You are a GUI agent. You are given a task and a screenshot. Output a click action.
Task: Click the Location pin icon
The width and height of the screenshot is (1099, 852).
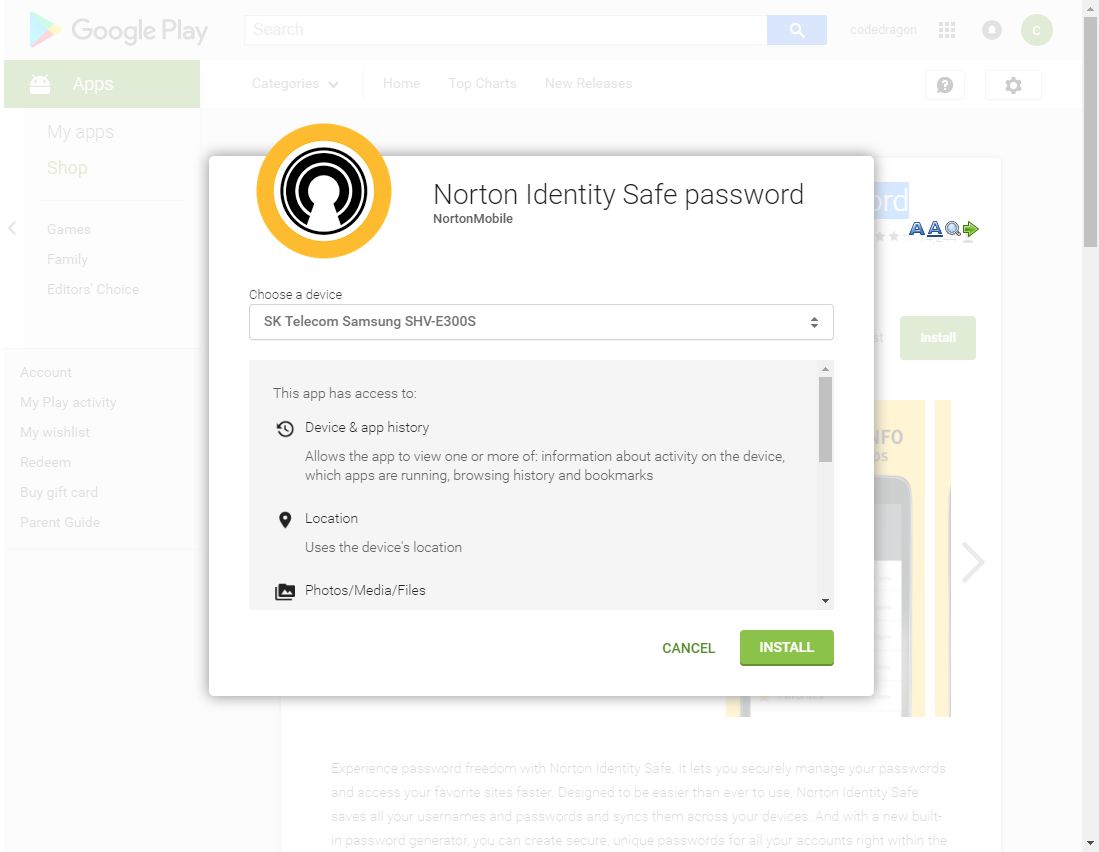(285, 520)
